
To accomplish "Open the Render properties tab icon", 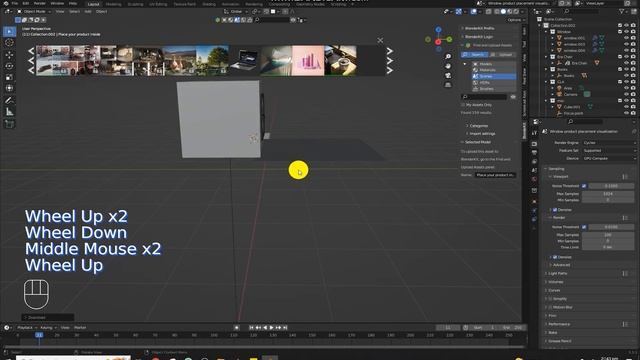I will tap(534, 144).
